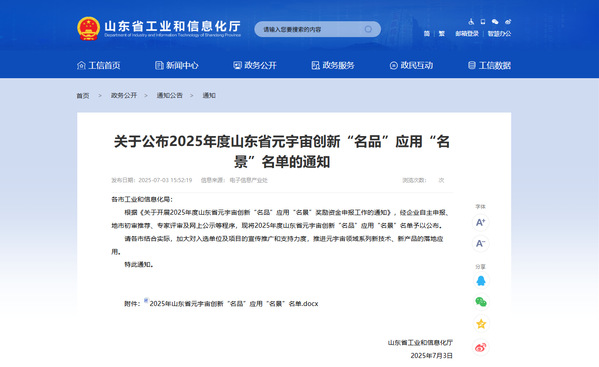Share the article via green WeChat icon
Image resolution: width=599 pixels, height=367 pixels.
[481, 302]
